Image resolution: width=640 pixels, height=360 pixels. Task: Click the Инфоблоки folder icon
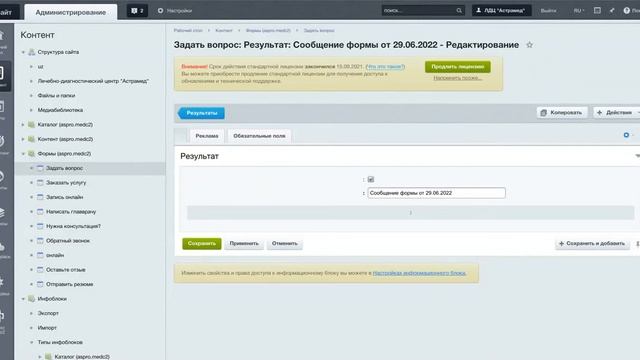(31, 299)
